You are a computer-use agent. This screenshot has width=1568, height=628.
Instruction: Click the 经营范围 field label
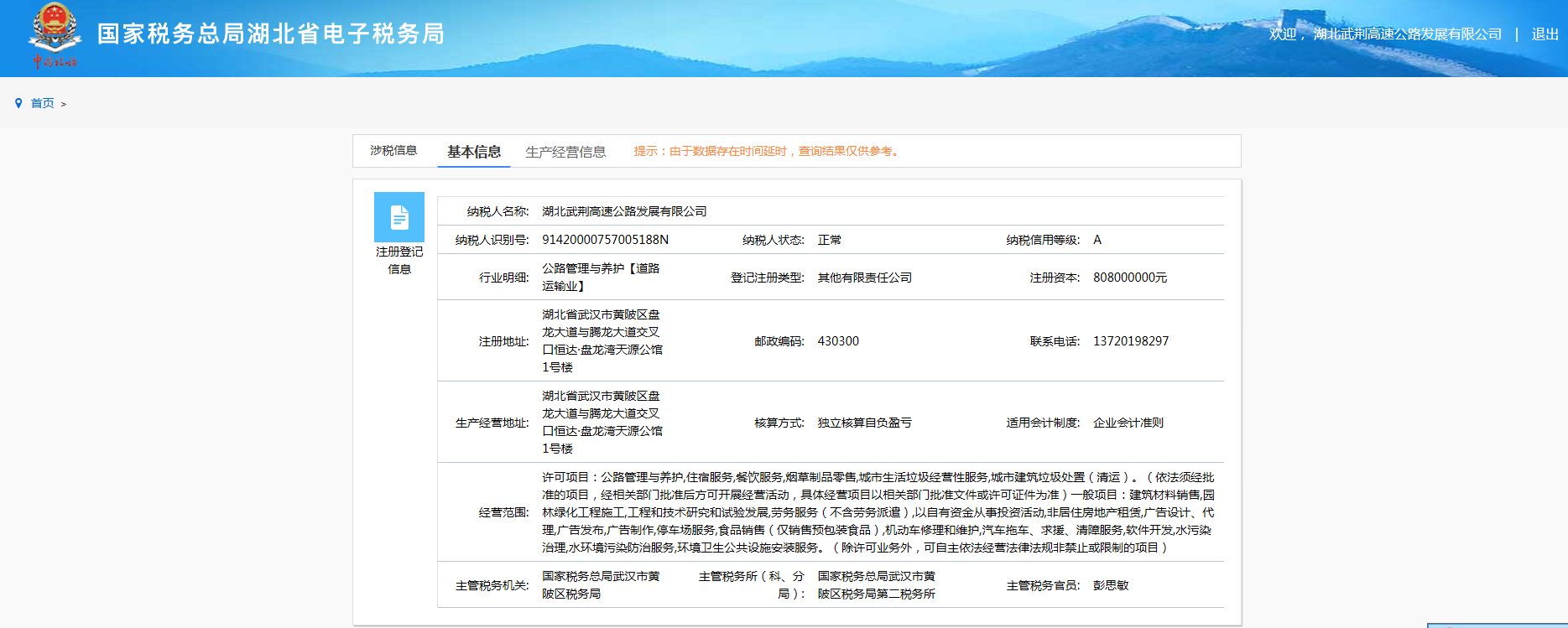(x=504, y=512)
